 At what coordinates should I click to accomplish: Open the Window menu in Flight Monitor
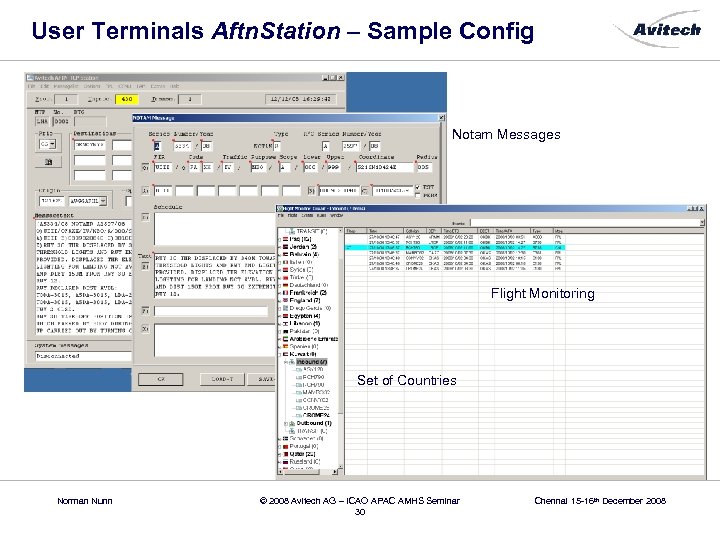pos(337,215)
